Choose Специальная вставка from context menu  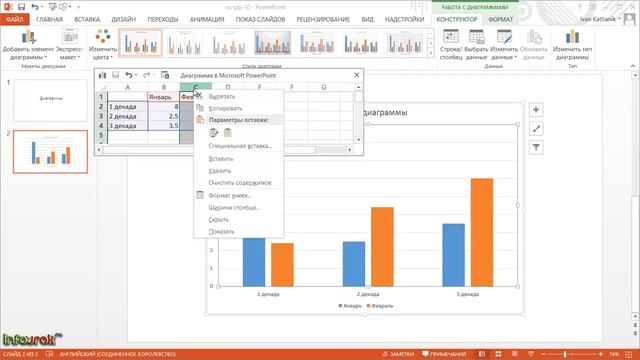(239, 146)
